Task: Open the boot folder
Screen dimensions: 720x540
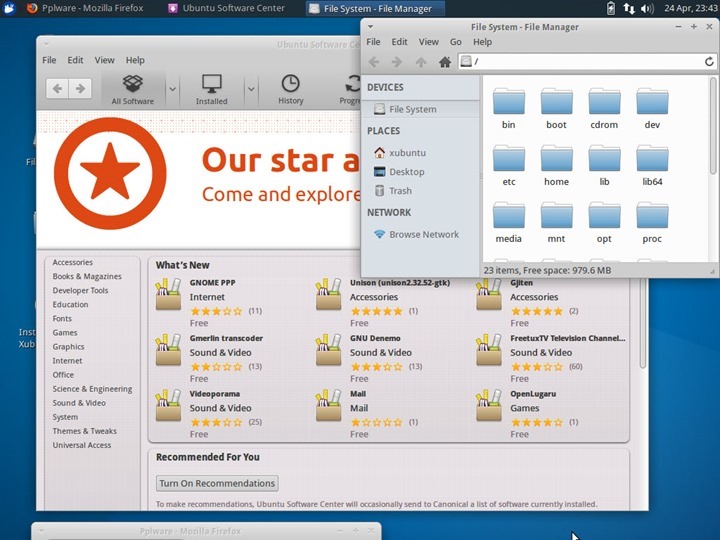Action: pyautogui.click(x=556, y=109)
